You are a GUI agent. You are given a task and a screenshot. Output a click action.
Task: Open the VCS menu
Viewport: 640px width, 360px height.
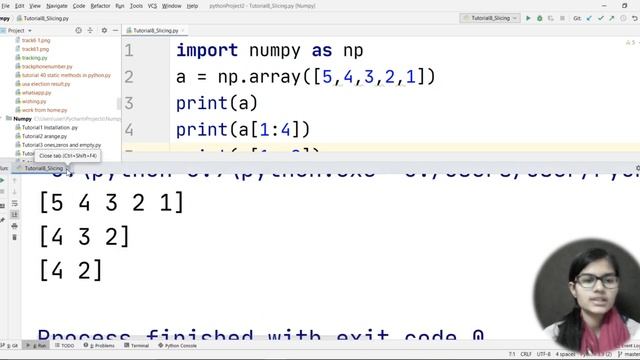click(152, 6)
